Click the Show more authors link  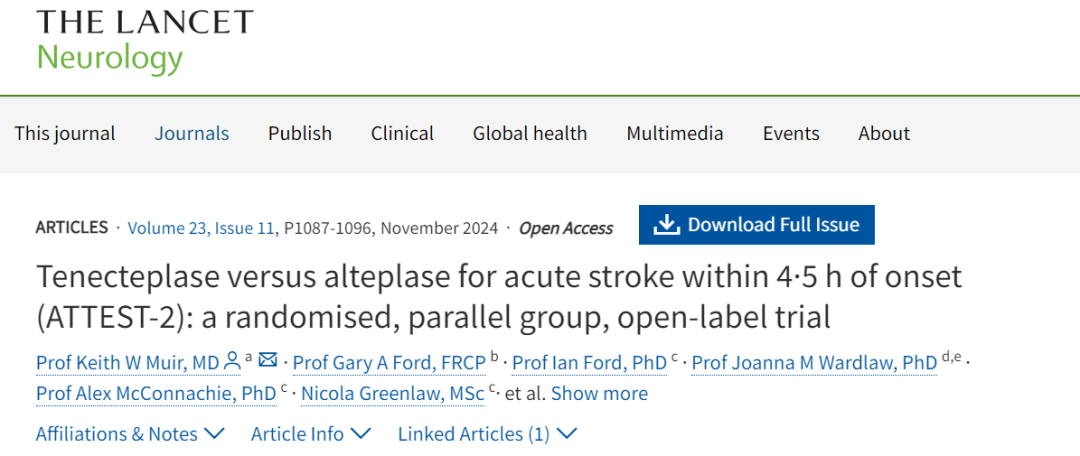pos(599,394)
